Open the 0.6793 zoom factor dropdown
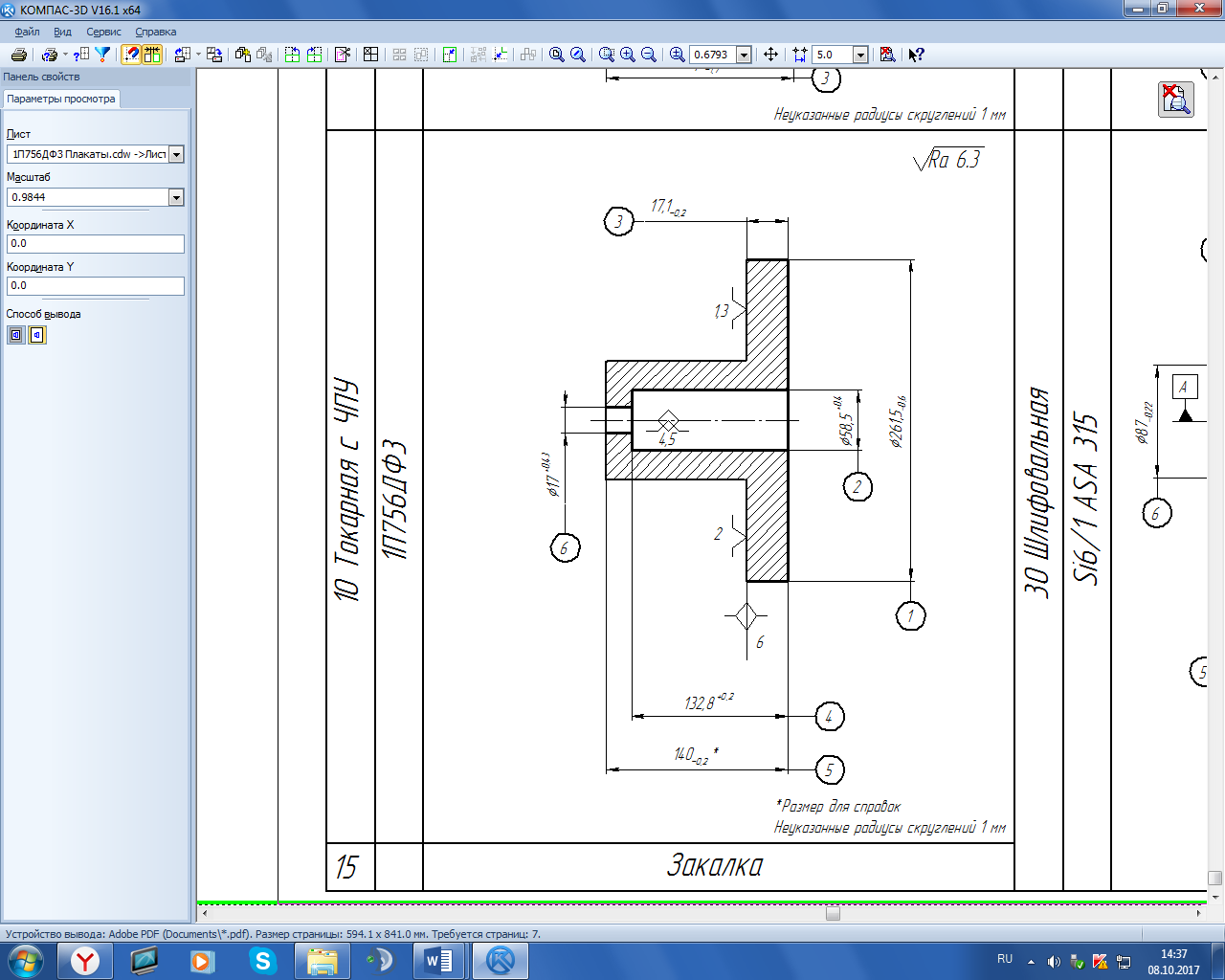The image size is (1225, 980). coord(744,55)
